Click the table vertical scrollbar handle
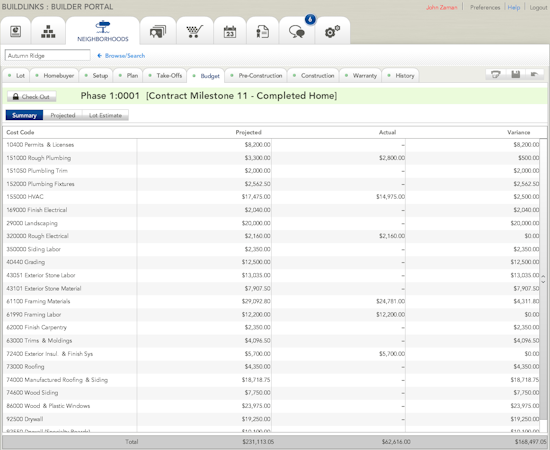Viewport: 550px width, 450px height. (x=543, y=279)
